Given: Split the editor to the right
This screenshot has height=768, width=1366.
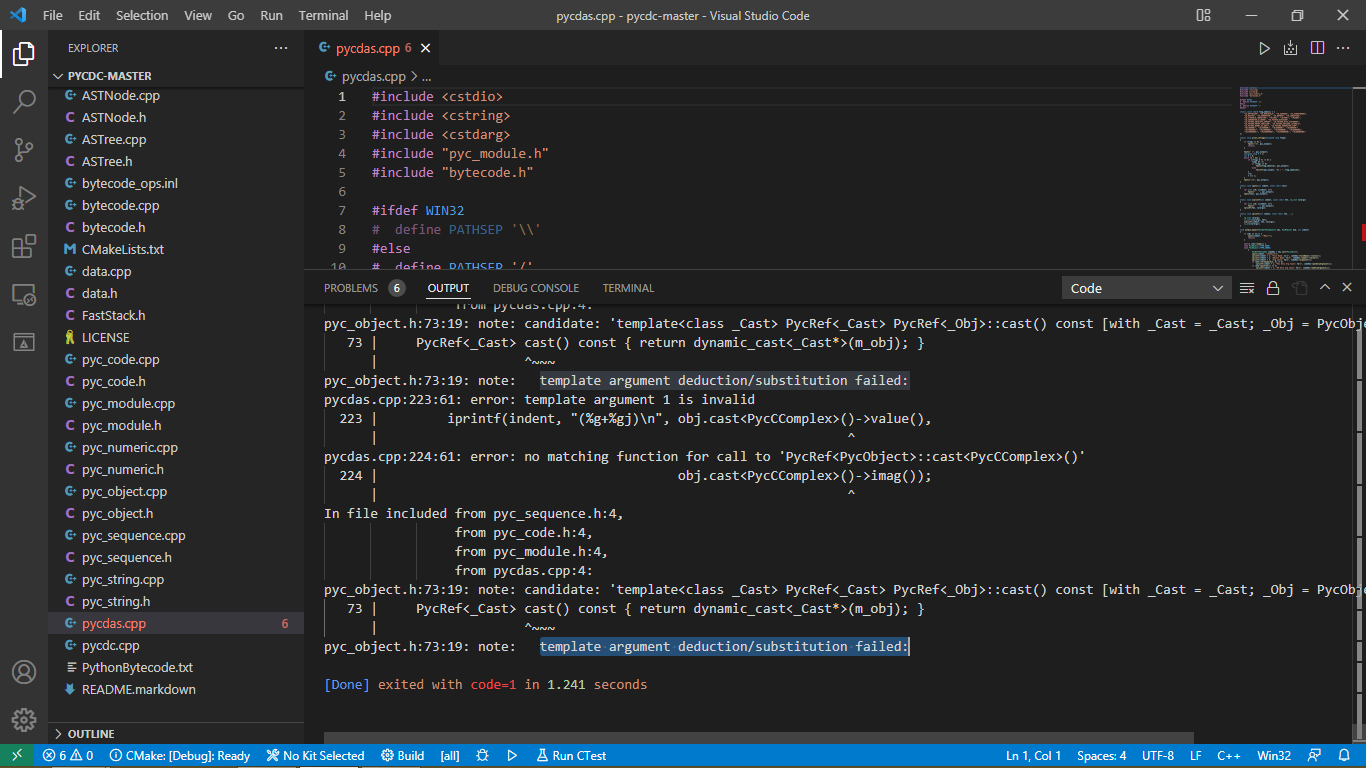Looking at the screenshot, I should click(1317, 48).
